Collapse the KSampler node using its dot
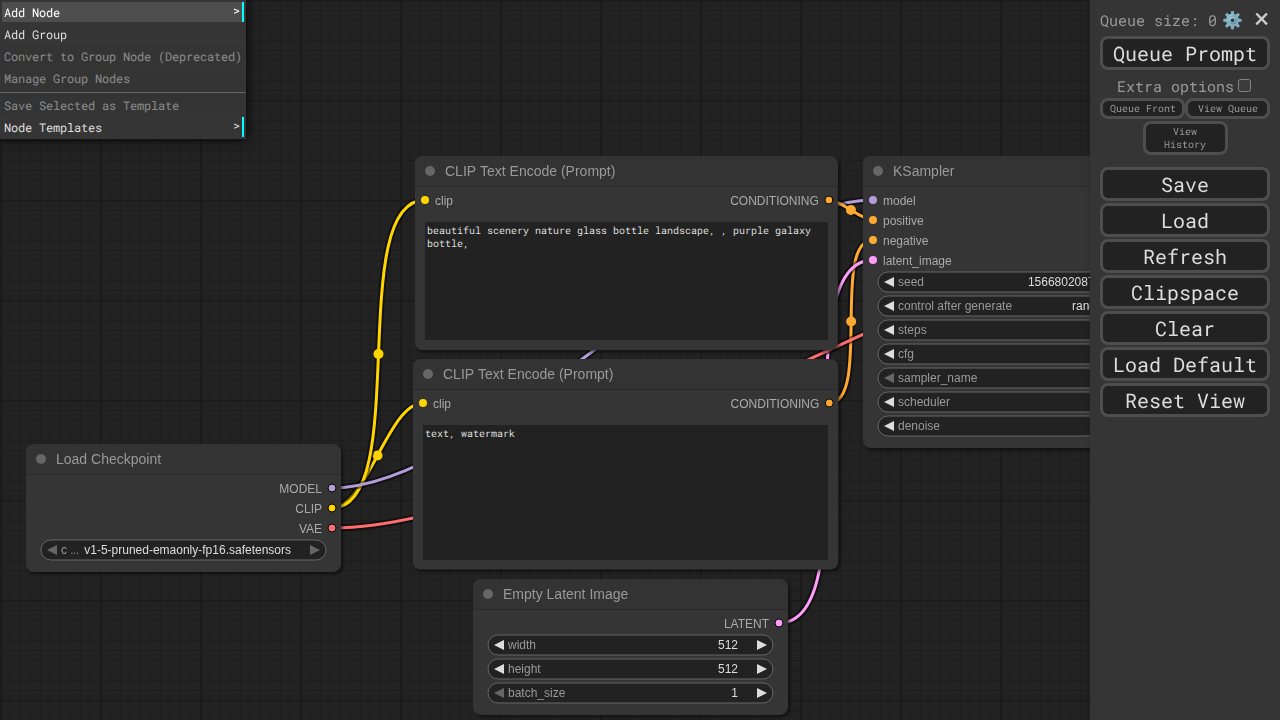Image resolution: width=1280 pixels, height=720 pixels. pyautogui.click(x=878, y=171)
